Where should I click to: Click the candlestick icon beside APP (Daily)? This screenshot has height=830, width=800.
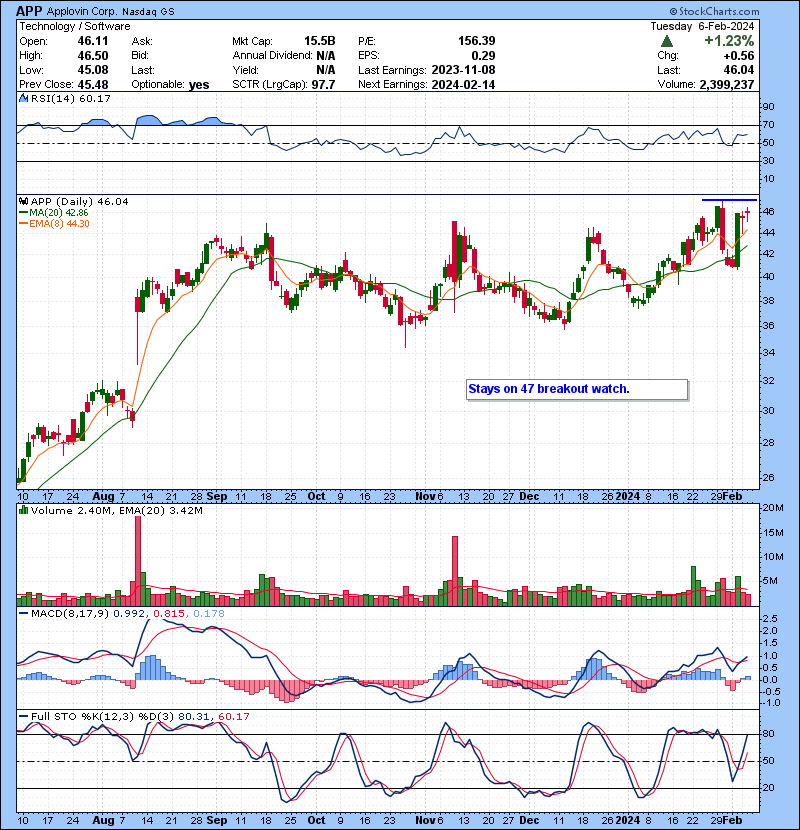tap(23, 201)
